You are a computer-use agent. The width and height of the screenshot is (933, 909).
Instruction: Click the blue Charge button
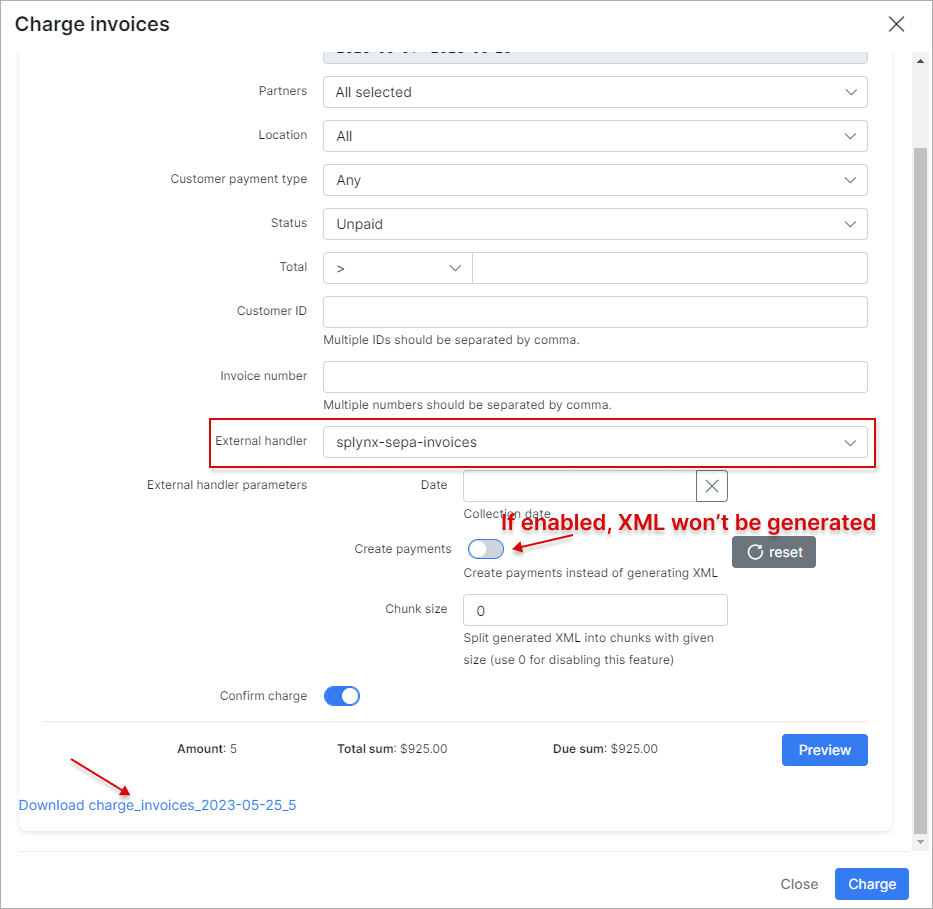tap(872, 884)
